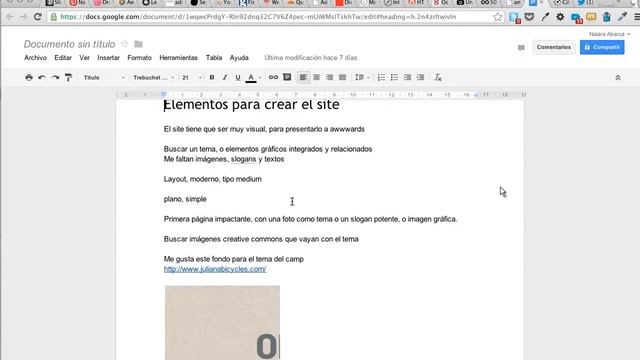Click the gear extension icon in browser toolbar
640x360 pixels.
tap(560, 17)
